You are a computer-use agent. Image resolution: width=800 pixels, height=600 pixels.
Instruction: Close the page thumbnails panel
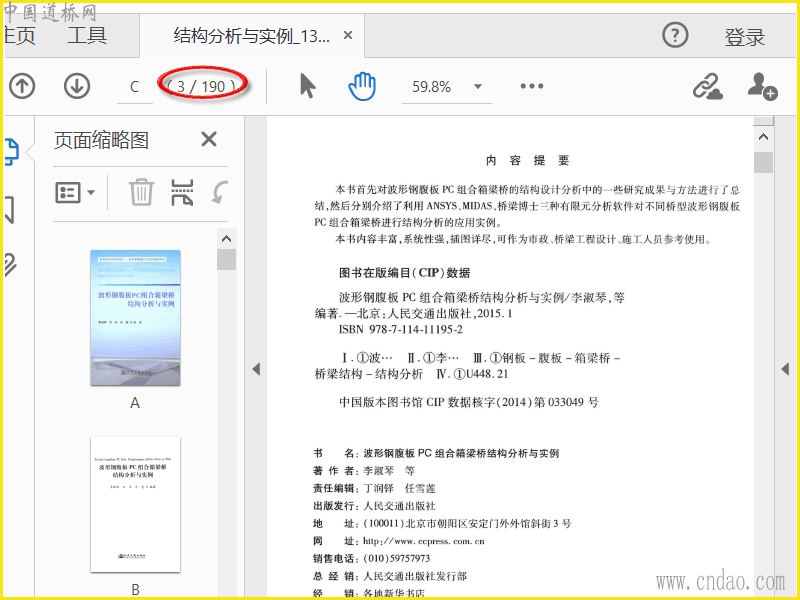[209, 139]
